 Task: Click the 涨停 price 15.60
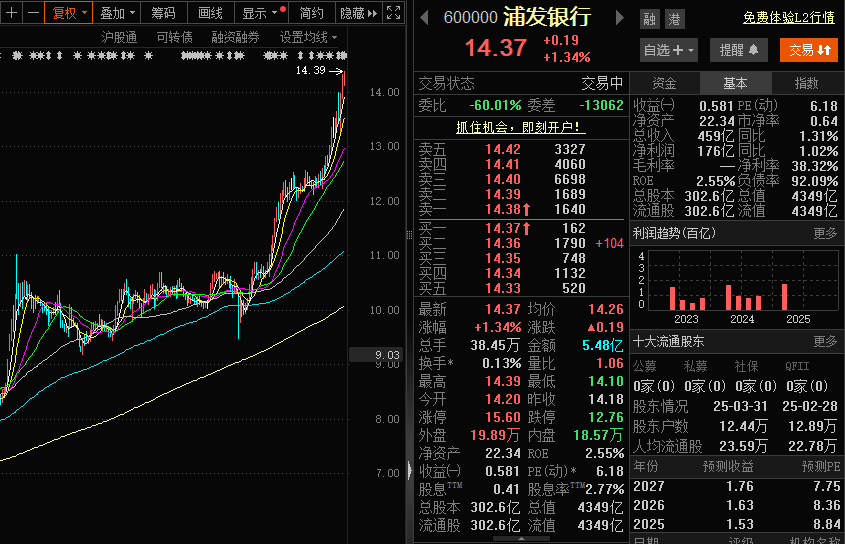[x=503, y=417]
